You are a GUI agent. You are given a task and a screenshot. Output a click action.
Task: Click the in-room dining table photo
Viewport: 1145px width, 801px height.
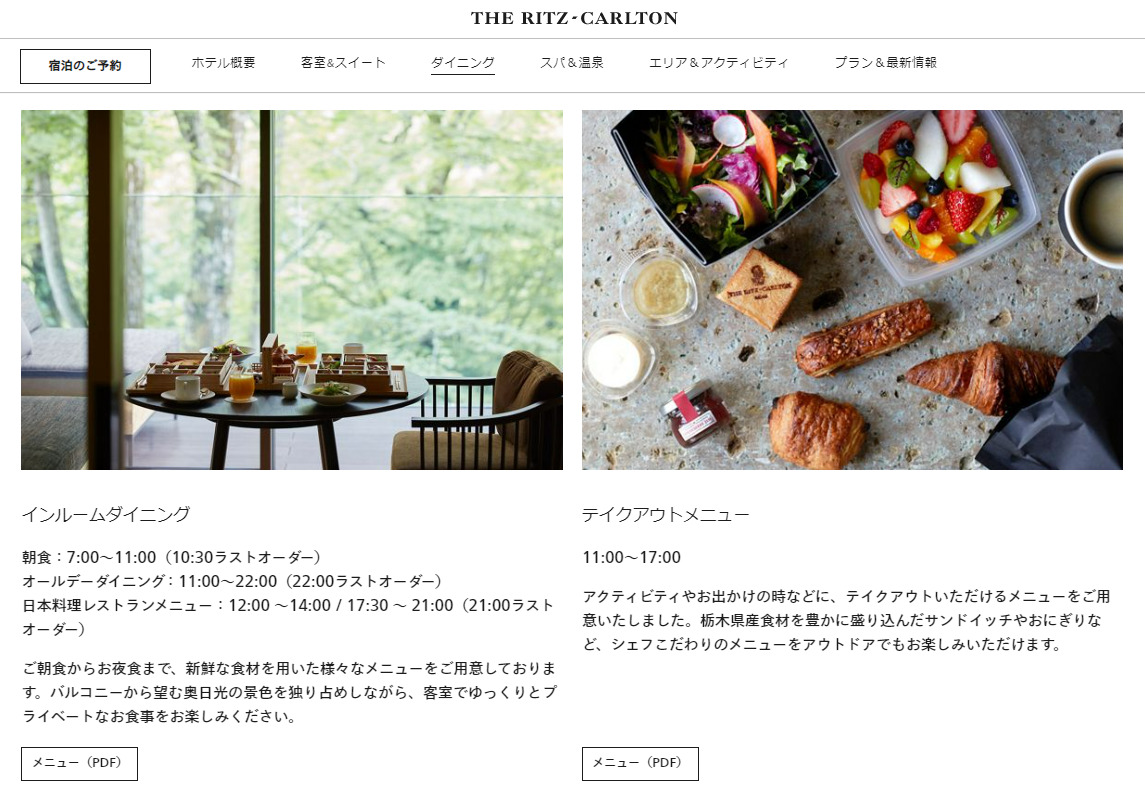coord(292,290)
